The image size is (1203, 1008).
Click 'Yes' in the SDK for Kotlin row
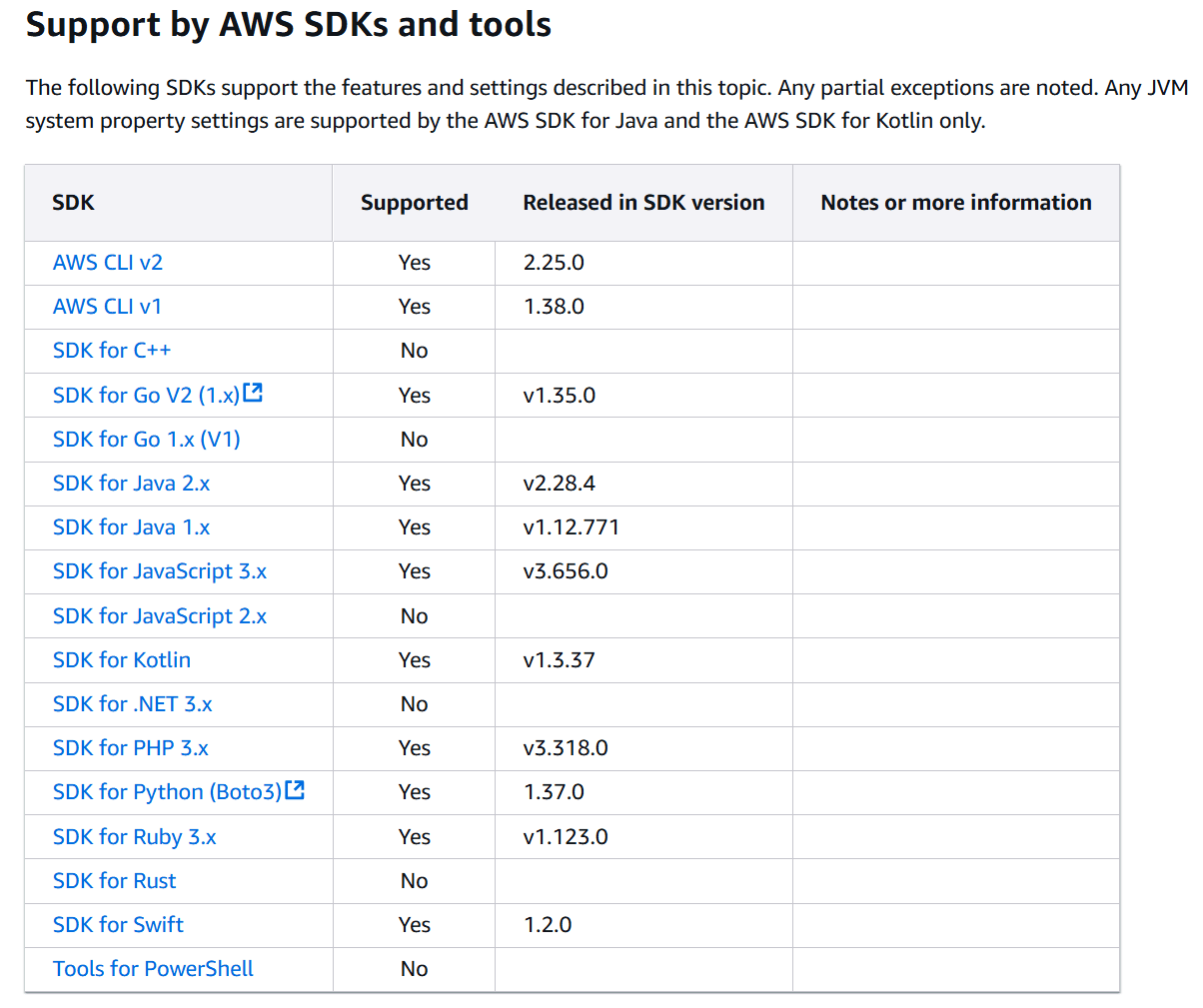(414, 660)
